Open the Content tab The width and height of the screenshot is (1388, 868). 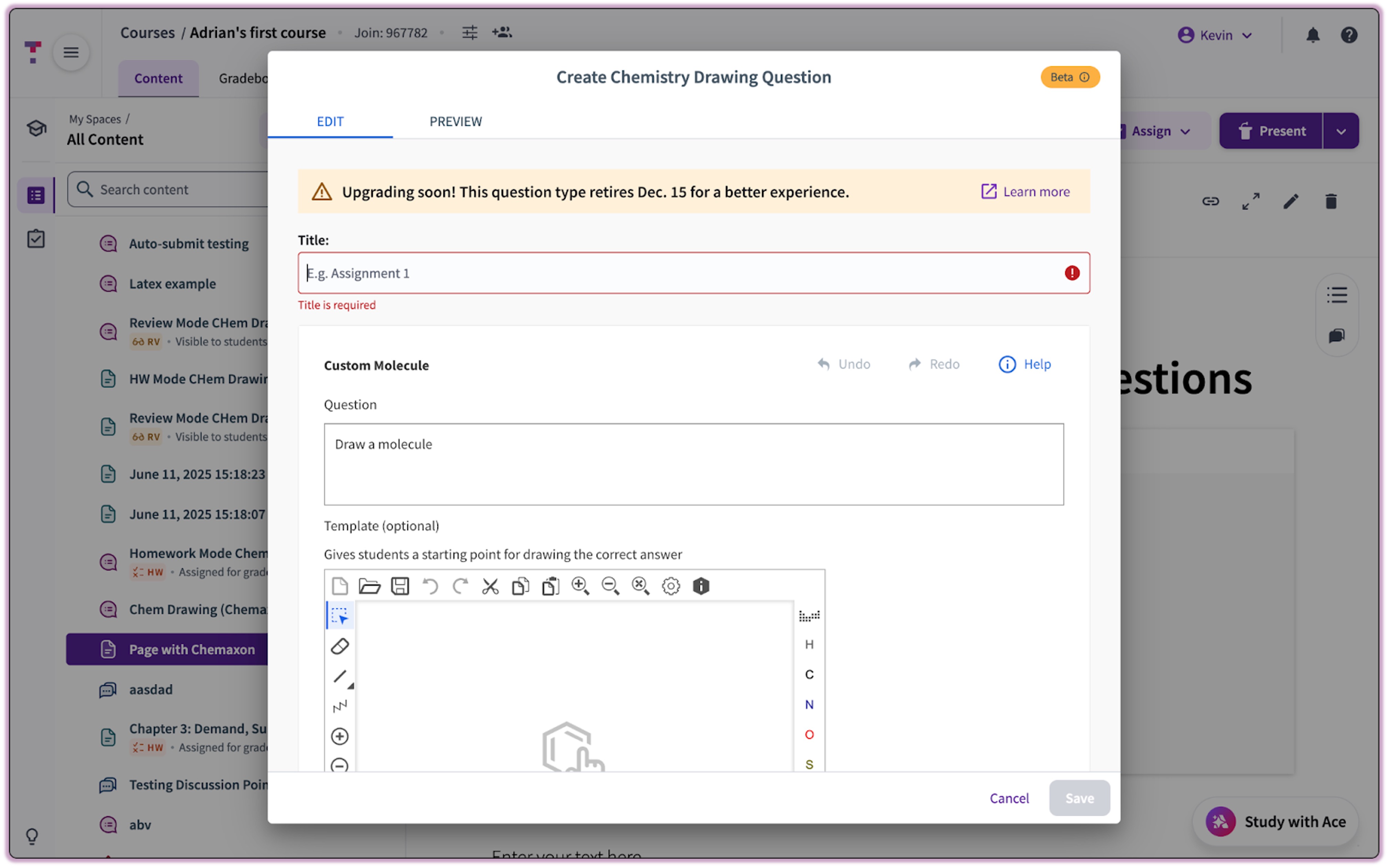click(159, 79)
